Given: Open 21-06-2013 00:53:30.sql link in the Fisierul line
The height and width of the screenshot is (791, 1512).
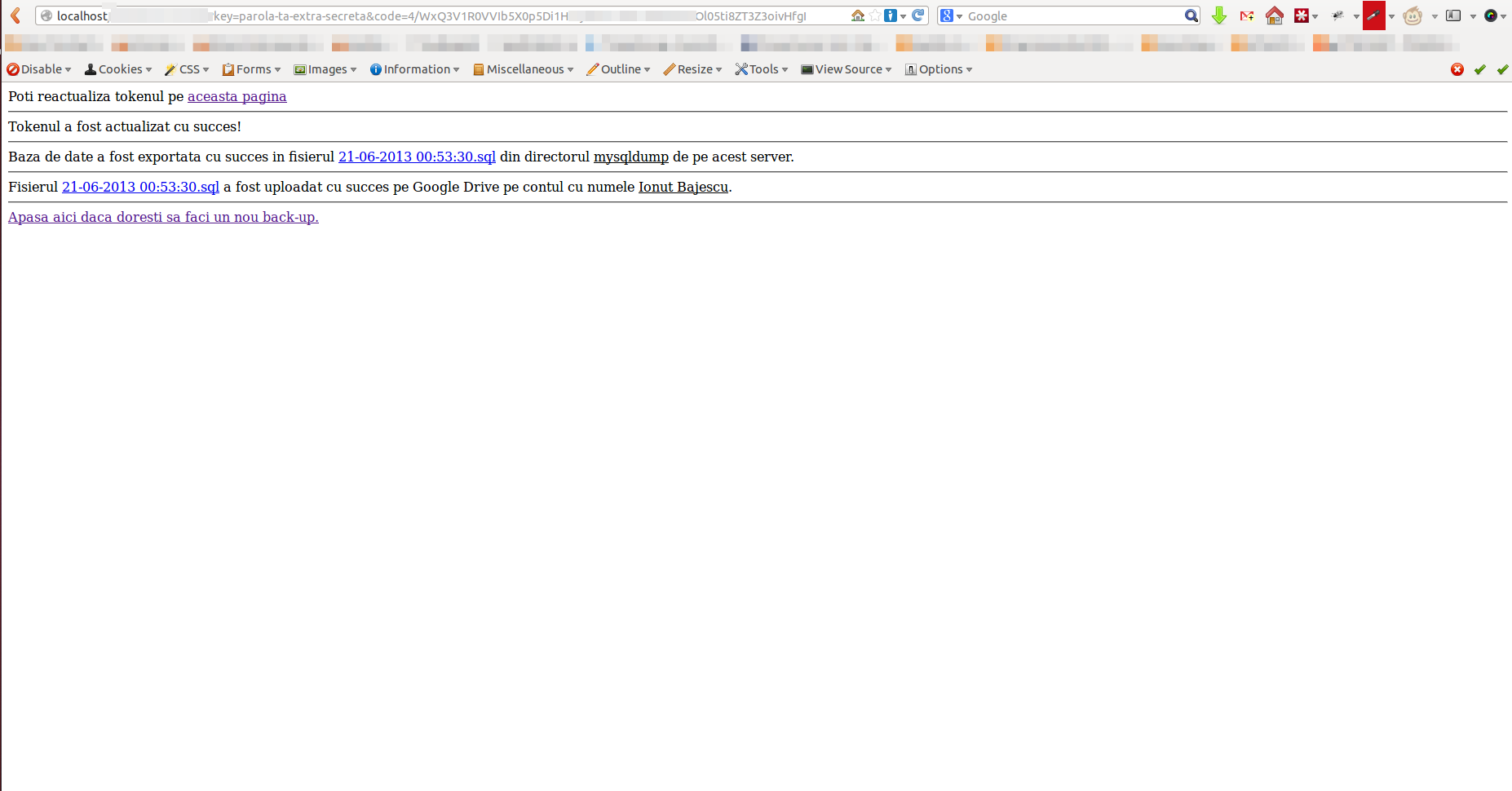Looking at the screenshot, I should tap(140, 187).
